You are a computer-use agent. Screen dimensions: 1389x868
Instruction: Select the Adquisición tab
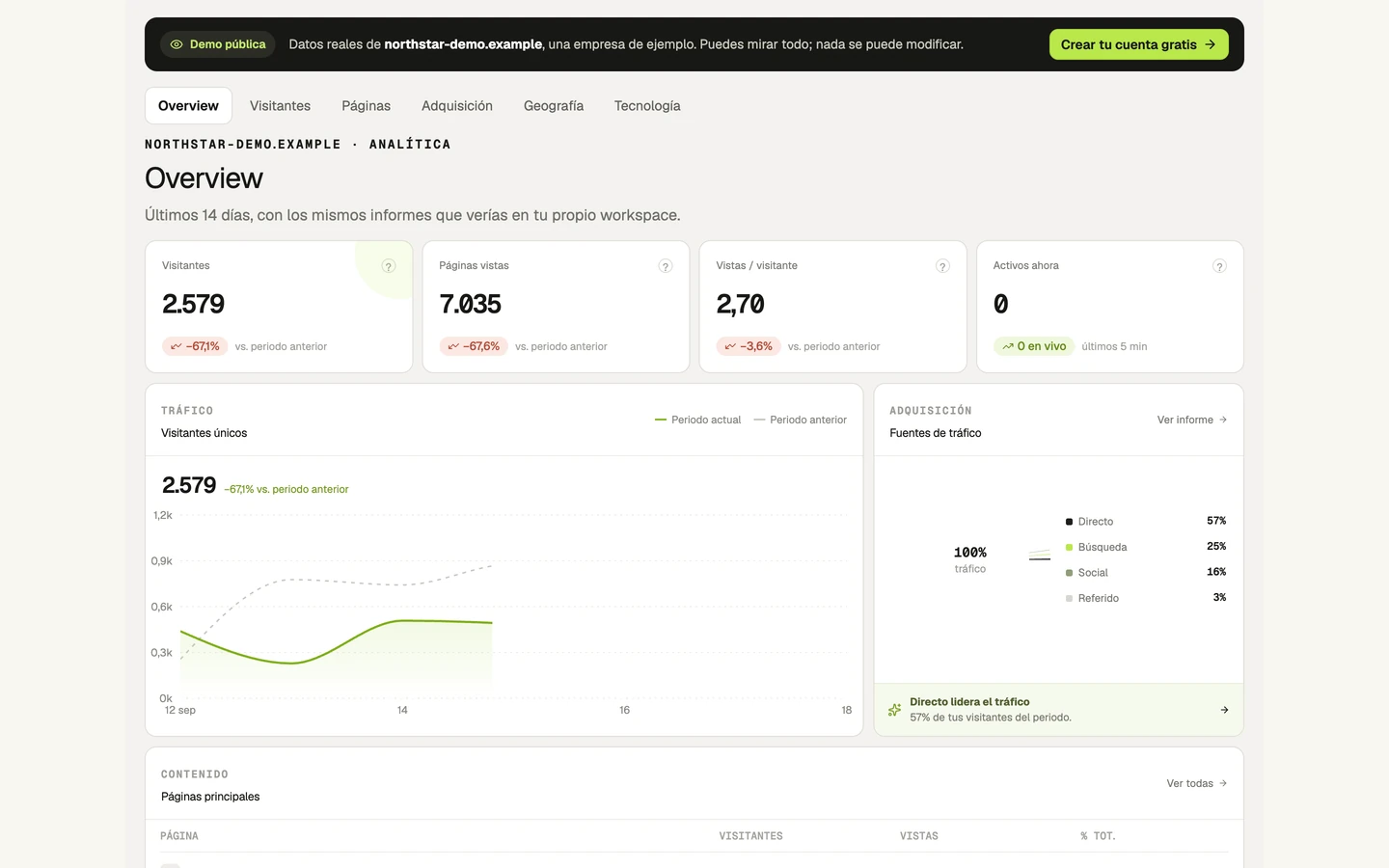pyautogui.click(x=457, y=106)
